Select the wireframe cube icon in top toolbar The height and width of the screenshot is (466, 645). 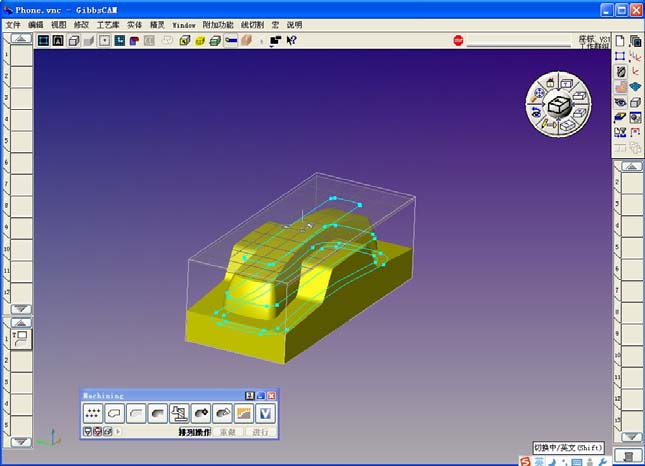click(x=74, y=41)
